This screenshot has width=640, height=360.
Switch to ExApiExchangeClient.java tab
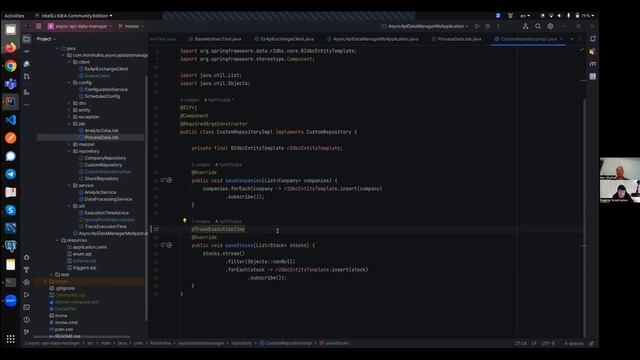[284, 39]
